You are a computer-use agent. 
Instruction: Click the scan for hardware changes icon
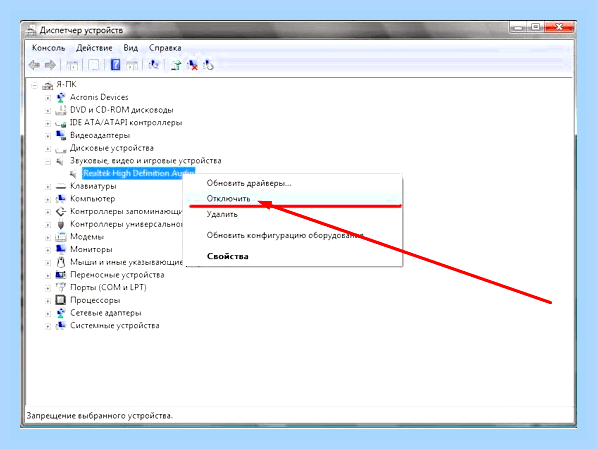[x=154, y=65]
